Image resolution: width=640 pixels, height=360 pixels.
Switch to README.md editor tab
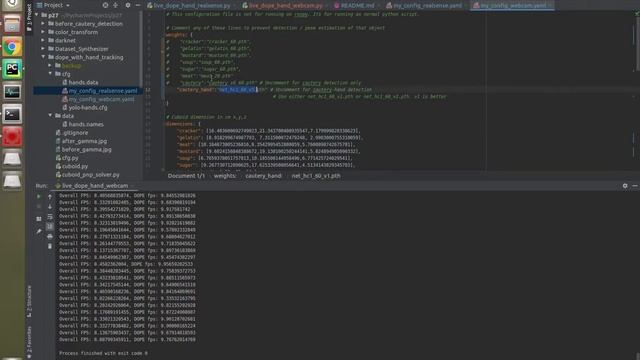(x=354, y=5)
